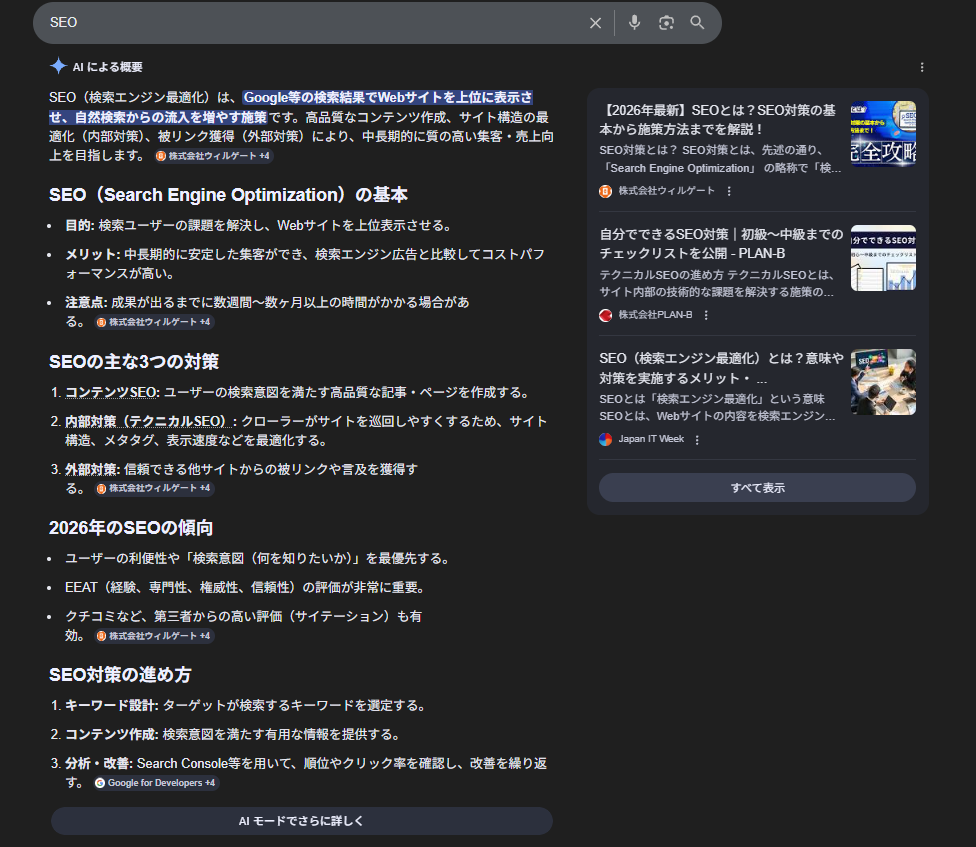Image resolution: width=976 pixels, height=847 pixels.
Task: Open the 【2026年最新】SEOとは？ article link
Action: [x=717, y=119]
